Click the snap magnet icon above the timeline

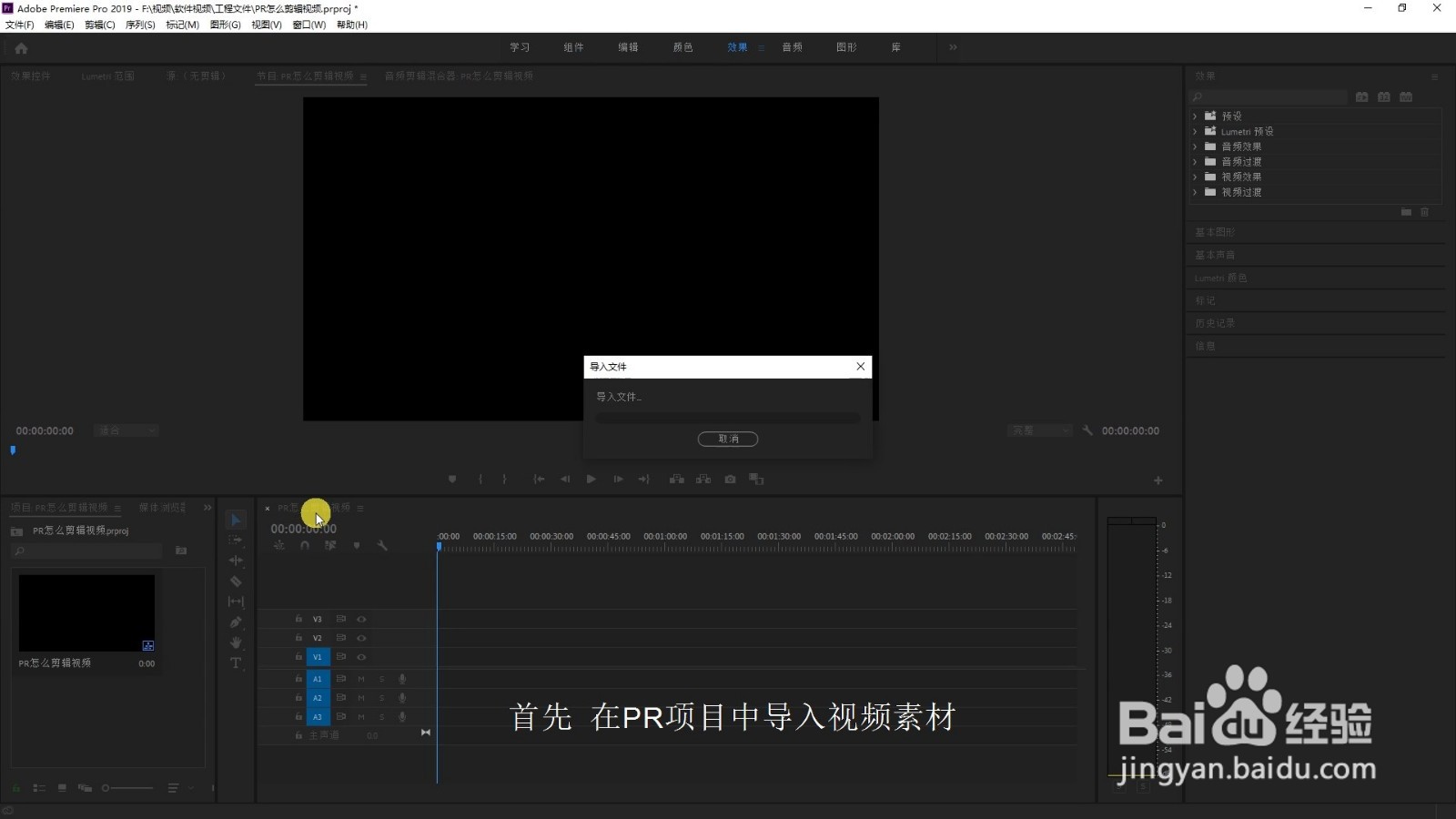coord(305,545)
